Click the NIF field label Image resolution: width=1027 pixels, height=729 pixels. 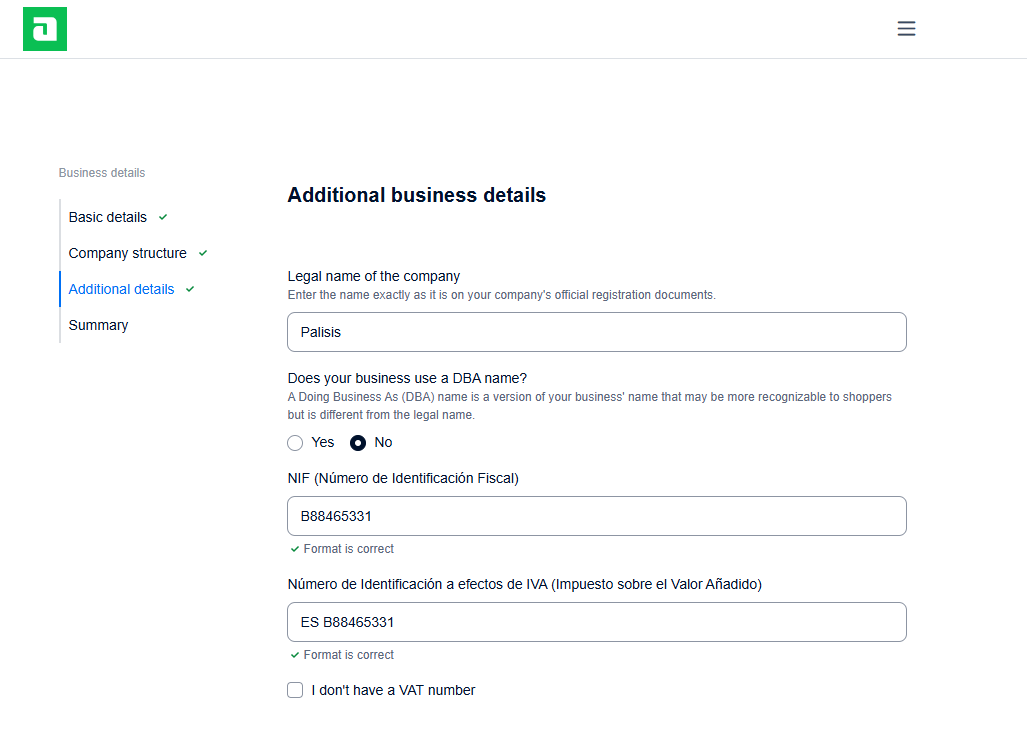[403, 479]
